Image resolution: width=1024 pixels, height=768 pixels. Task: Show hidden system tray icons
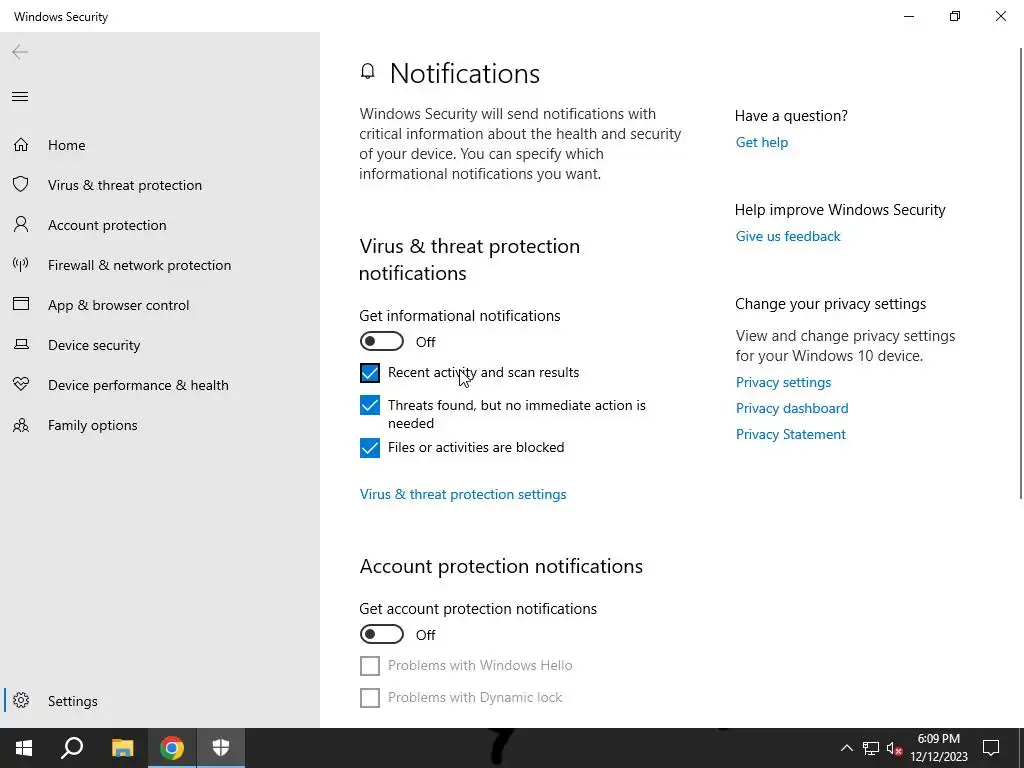click(x=846, y=748)
